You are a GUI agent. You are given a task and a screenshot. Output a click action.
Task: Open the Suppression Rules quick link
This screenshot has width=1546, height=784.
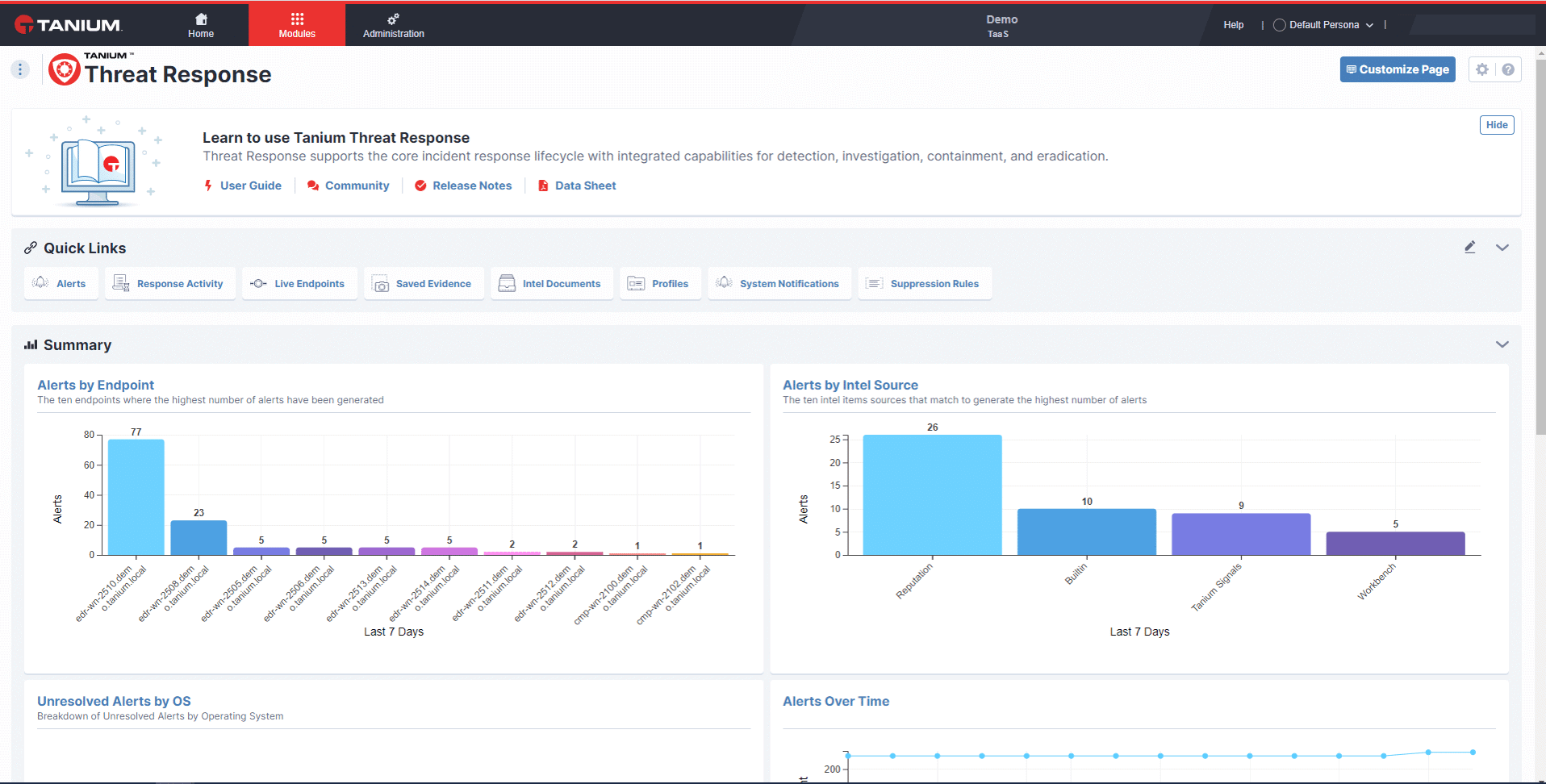(925, 283)
